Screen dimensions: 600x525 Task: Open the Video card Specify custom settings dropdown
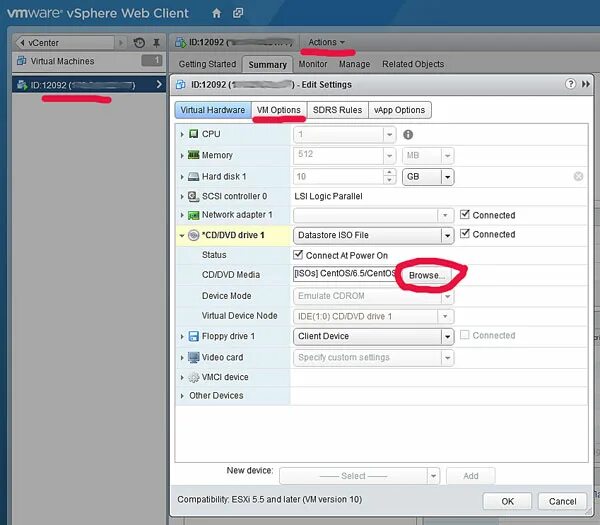pyautogui.click(x=373, y=358)
